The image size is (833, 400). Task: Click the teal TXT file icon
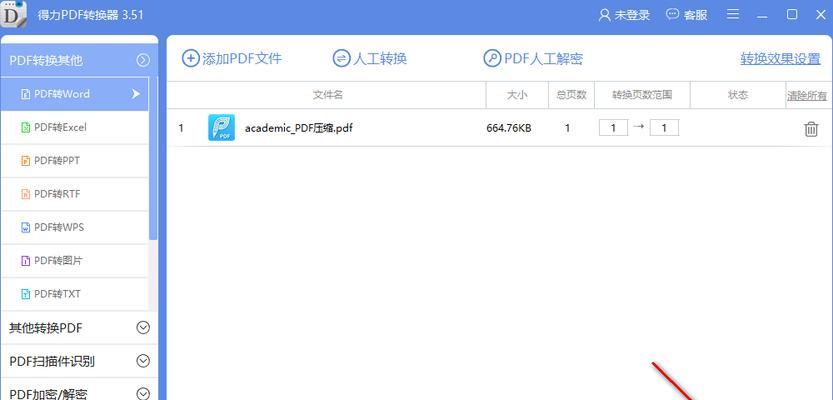click(x=26, y=294)
